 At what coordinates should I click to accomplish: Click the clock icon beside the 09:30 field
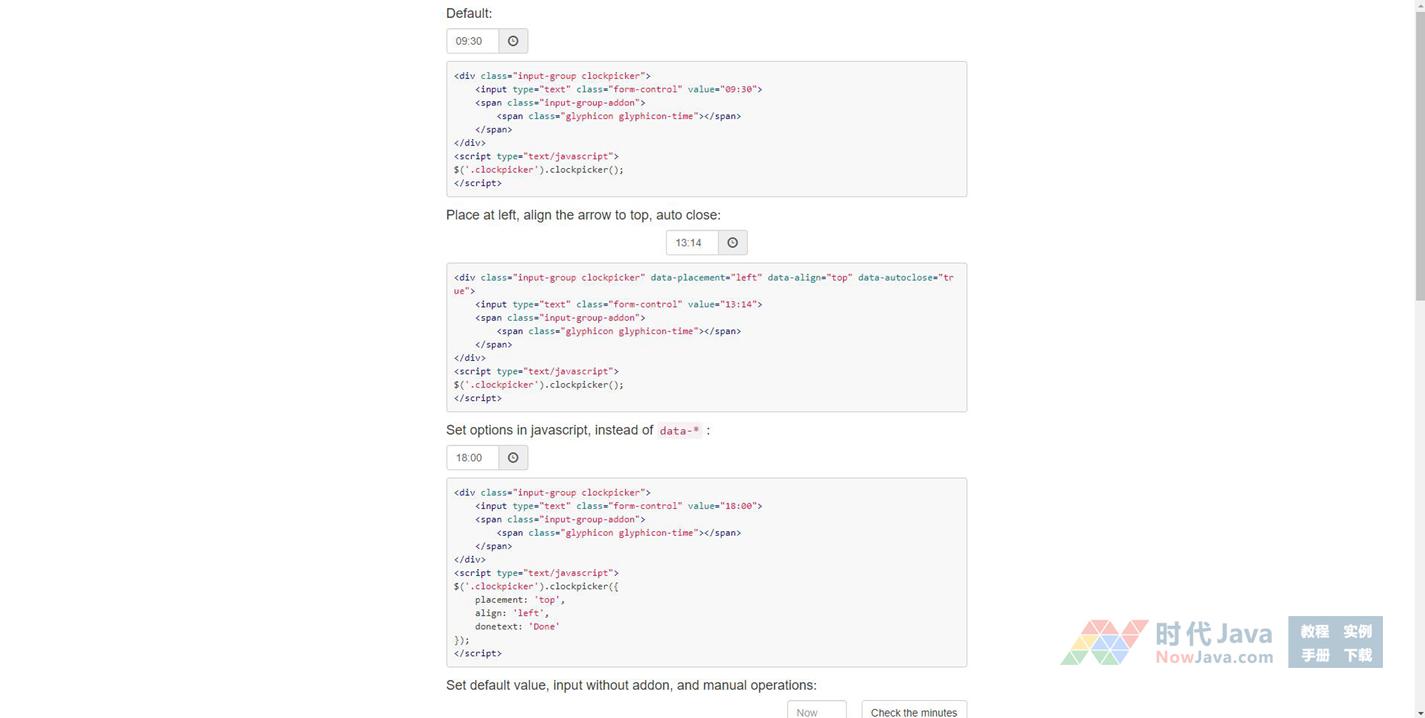click(x=513, y=41)
